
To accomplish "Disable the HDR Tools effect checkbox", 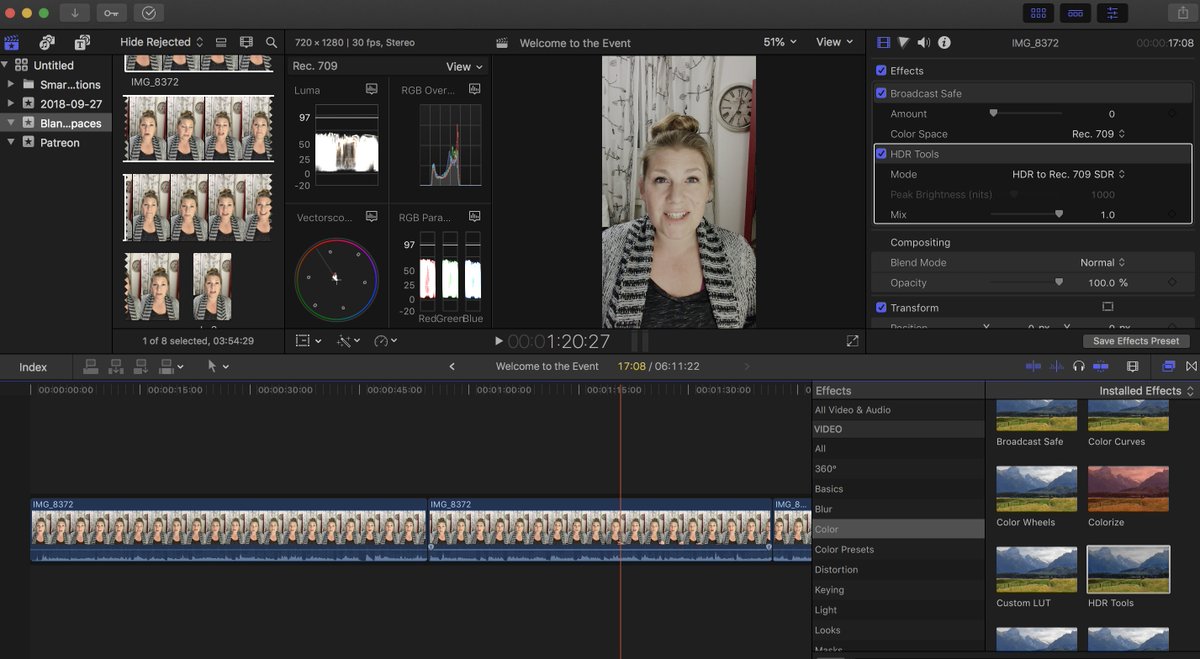I will coord(881,154).
